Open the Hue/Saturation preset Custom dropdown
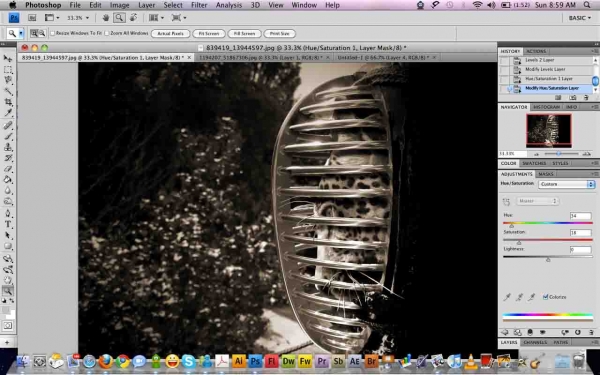This screenshot has width=600, height=375. pos(566,184)
